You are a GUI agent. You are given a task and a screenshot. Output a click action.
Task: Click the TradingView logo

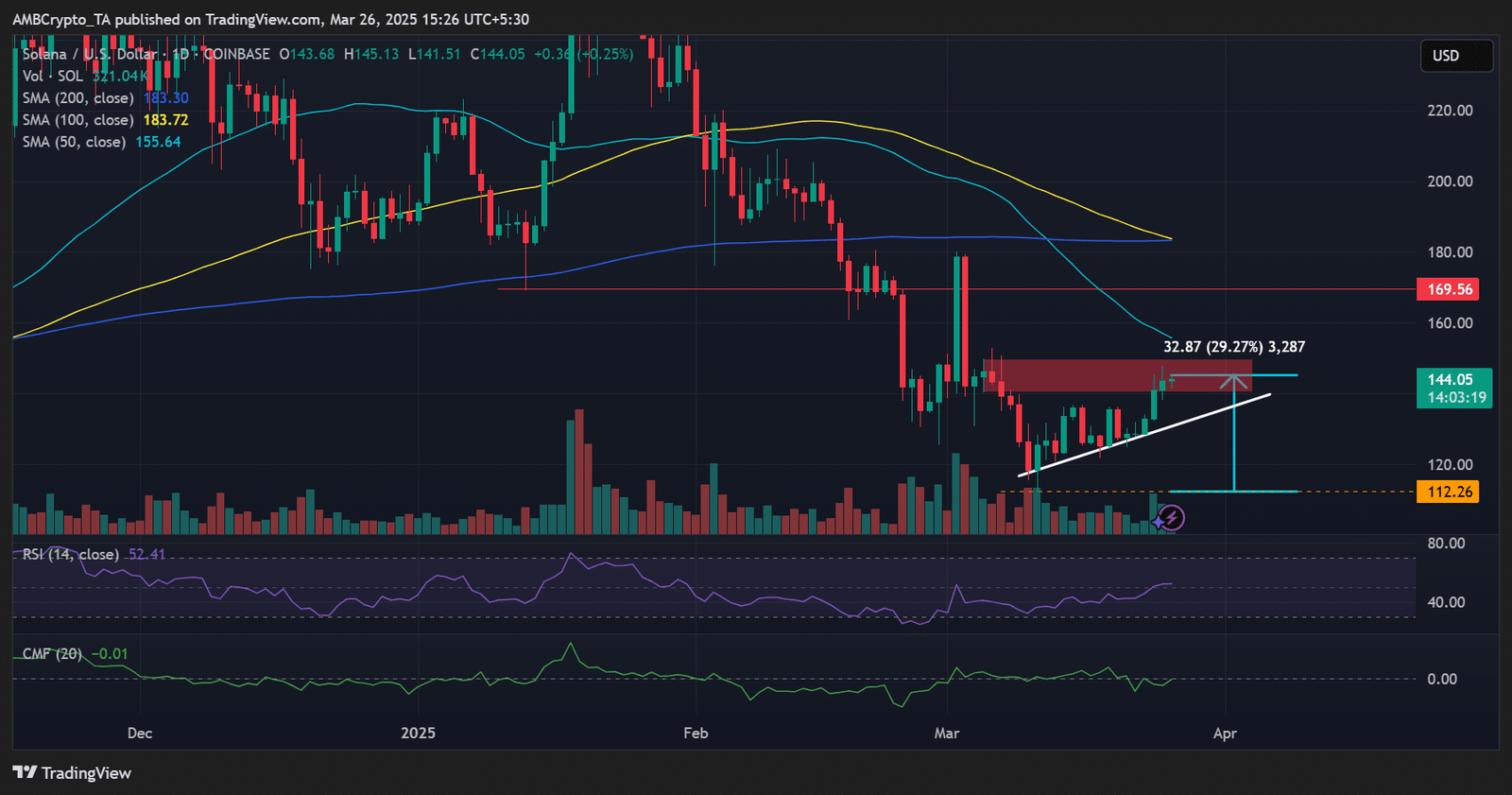pyautogui.click(x=72, y=772)
